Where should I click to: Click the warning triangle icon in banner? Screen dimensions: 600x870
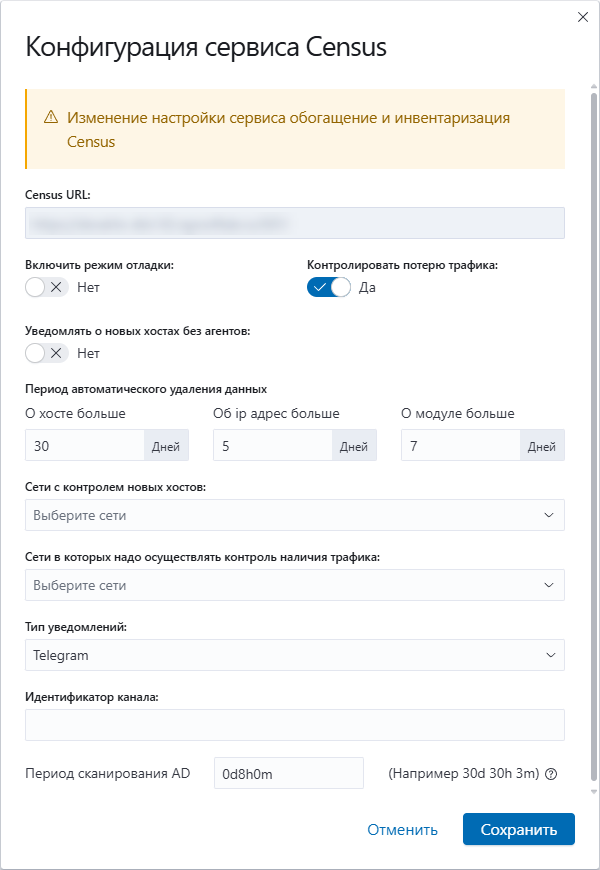click(x=51, y=117)
